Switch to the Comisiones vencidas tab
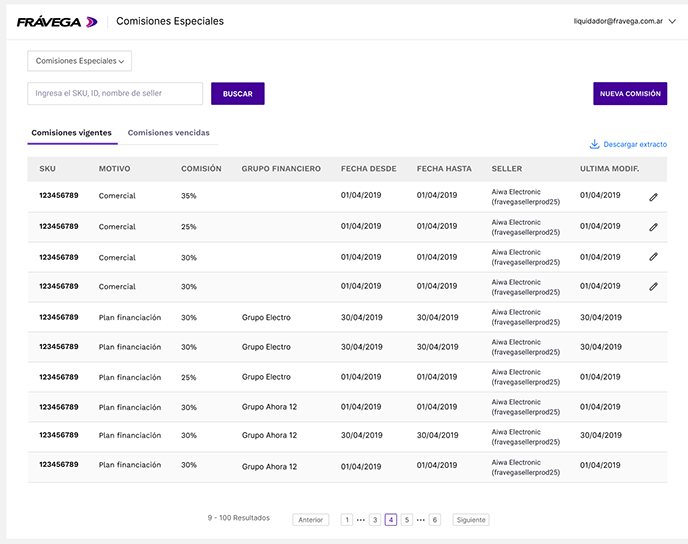Image resolution: width=688 pixels, height=544 pixels. [x=168, y=132]
